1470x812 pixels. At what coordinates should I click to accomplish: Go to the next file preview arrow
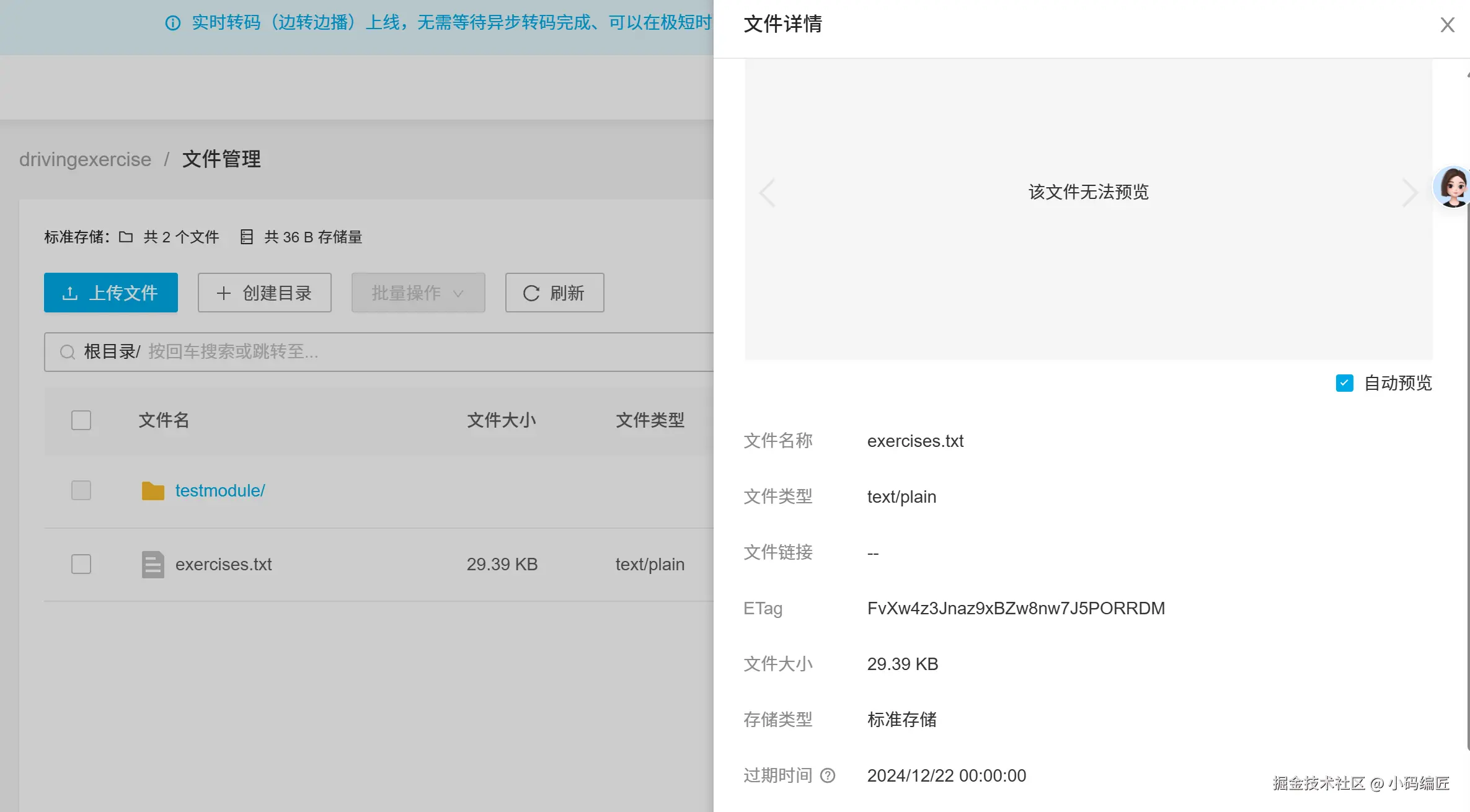[x=1410, y=193]
